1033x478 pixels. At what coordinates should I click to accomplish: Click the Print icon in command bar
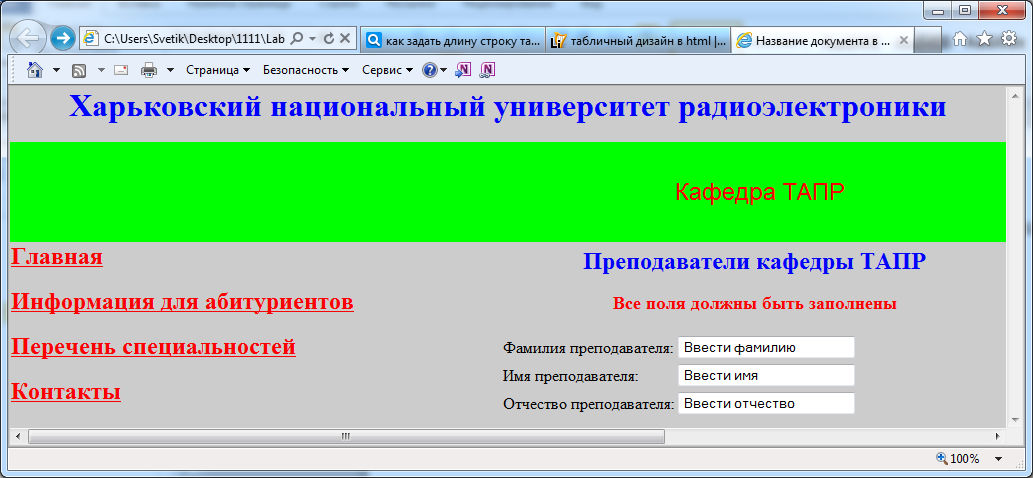pyautogui.click(x=150, y=70)
